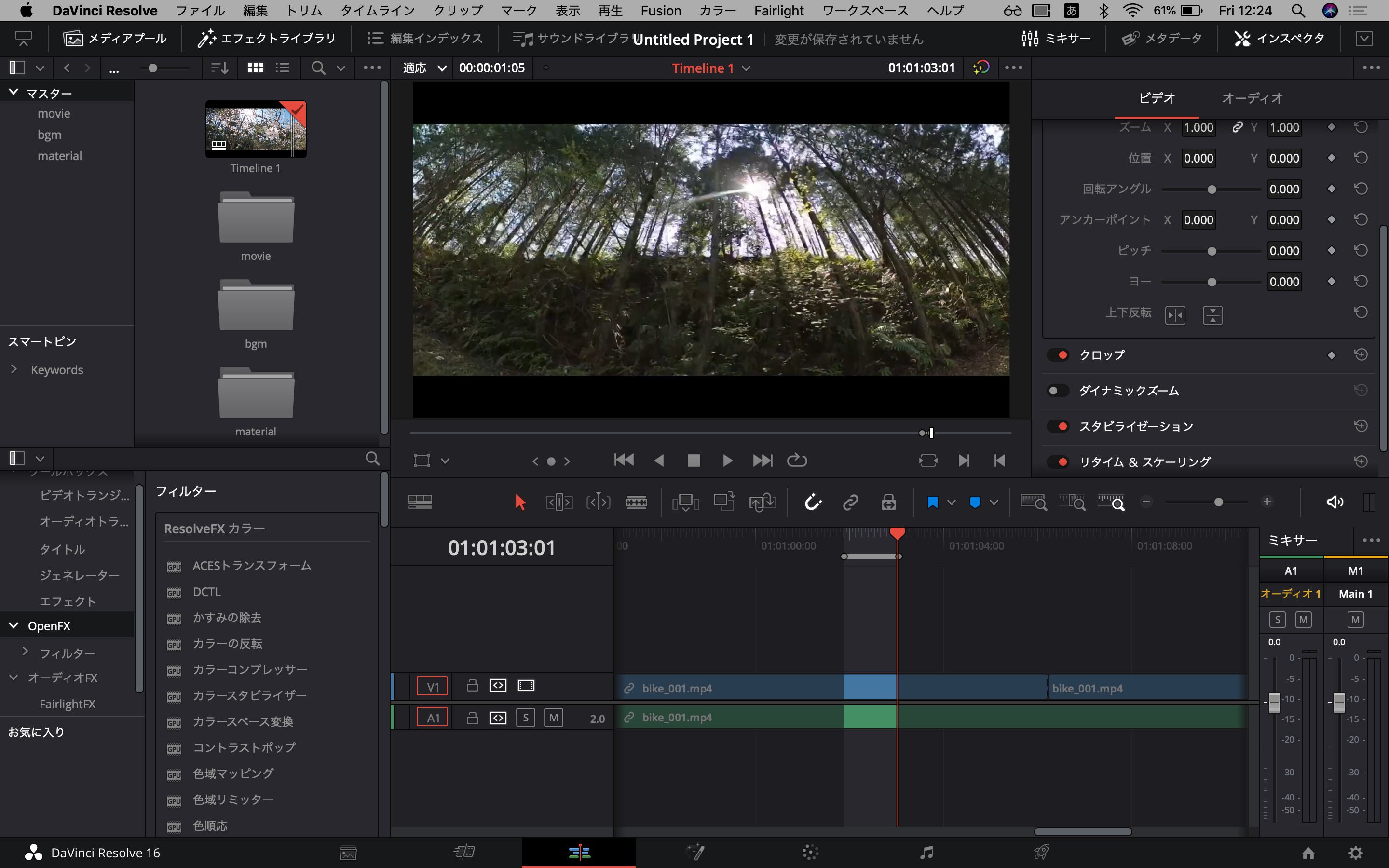Stop playback in the viewer

point(694,461)
